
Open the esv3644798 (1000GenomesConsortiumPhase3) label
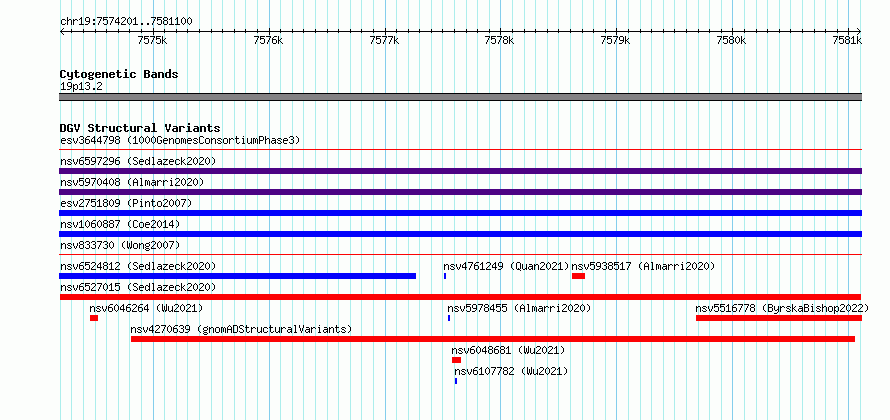(180, 140)
